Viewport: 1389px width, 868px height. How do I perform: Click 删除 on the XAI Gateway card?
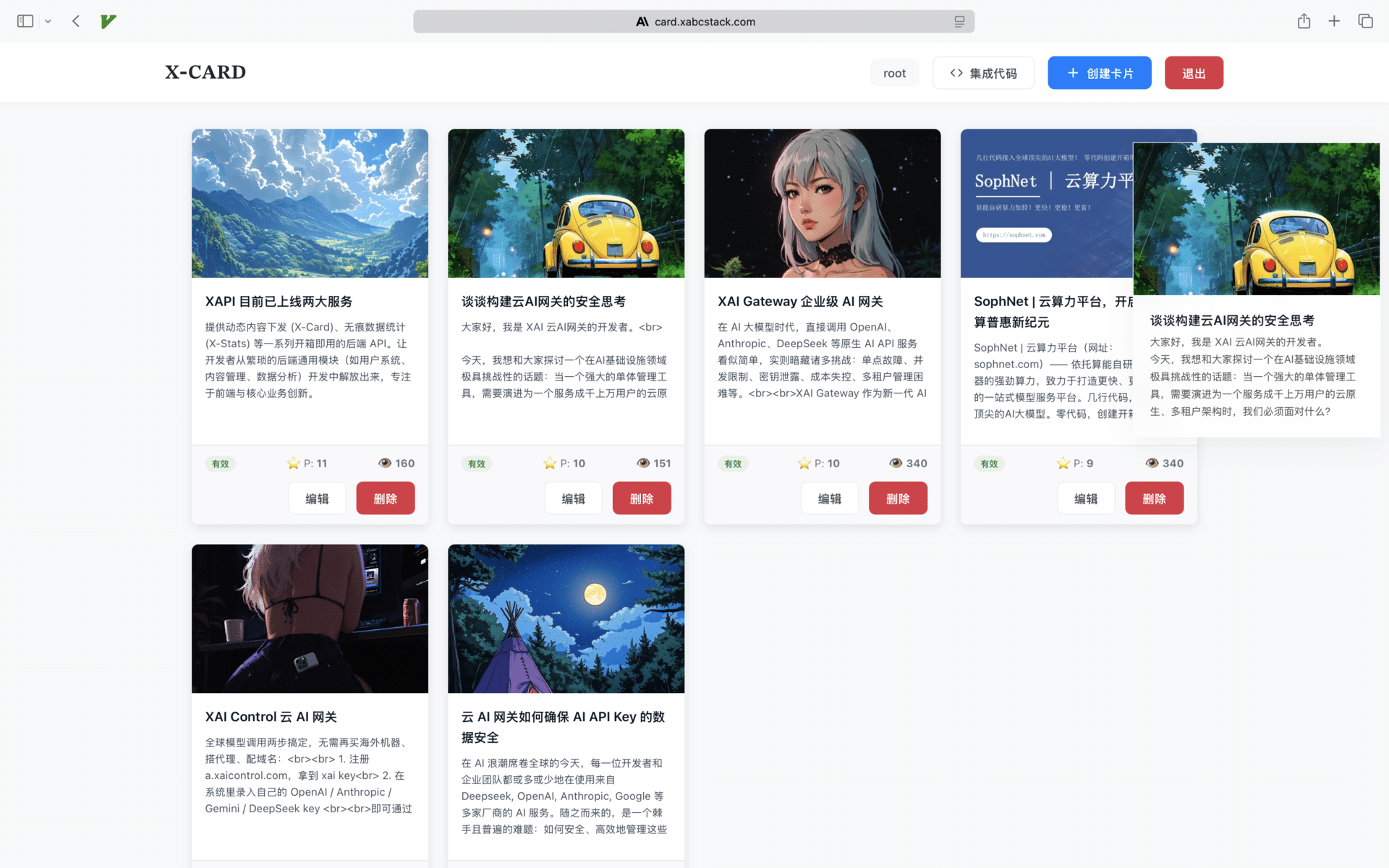tap(897, 498)
